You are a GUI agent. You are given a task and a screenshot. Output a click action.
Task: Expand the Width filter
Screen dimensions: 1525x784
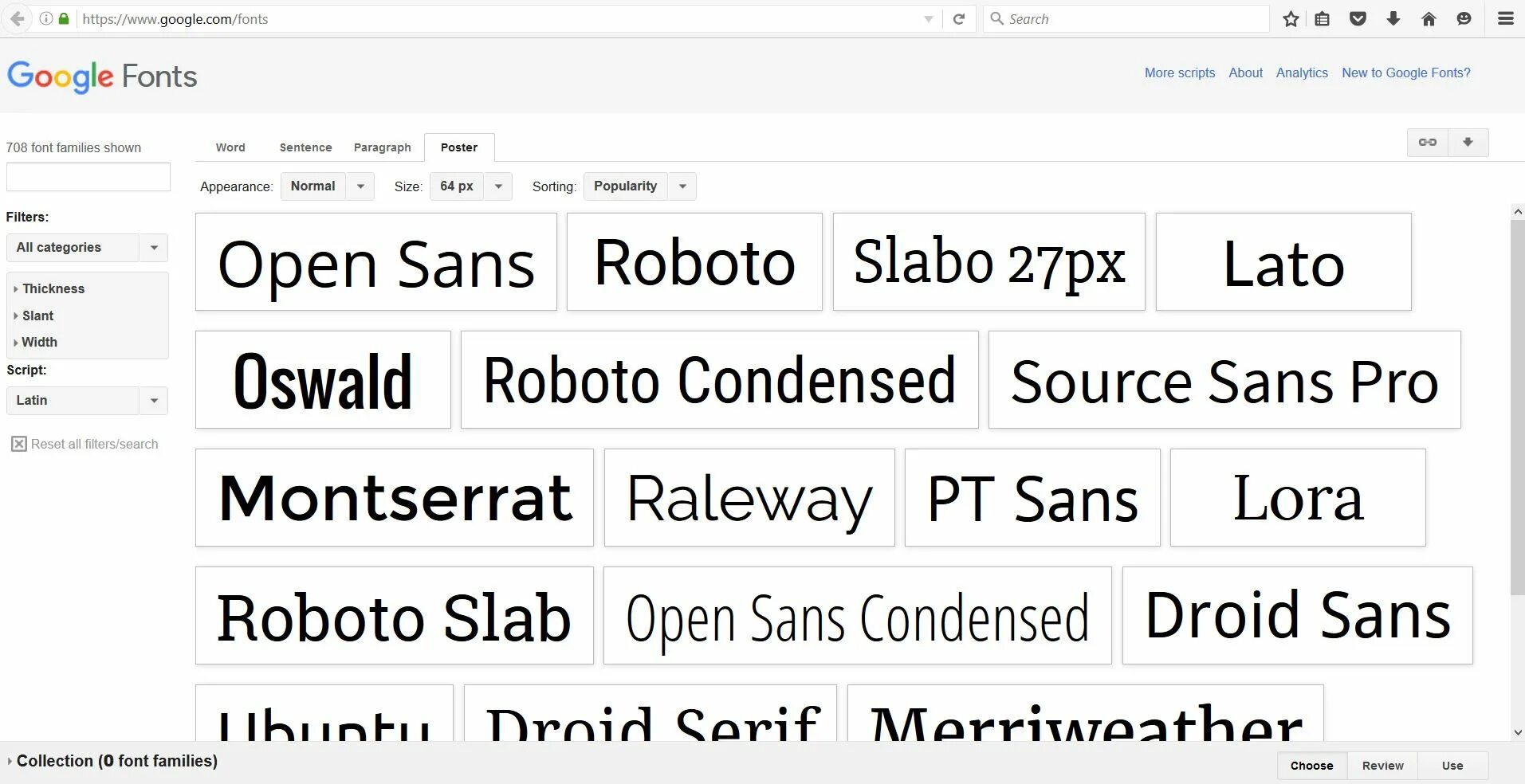(35, 342)
